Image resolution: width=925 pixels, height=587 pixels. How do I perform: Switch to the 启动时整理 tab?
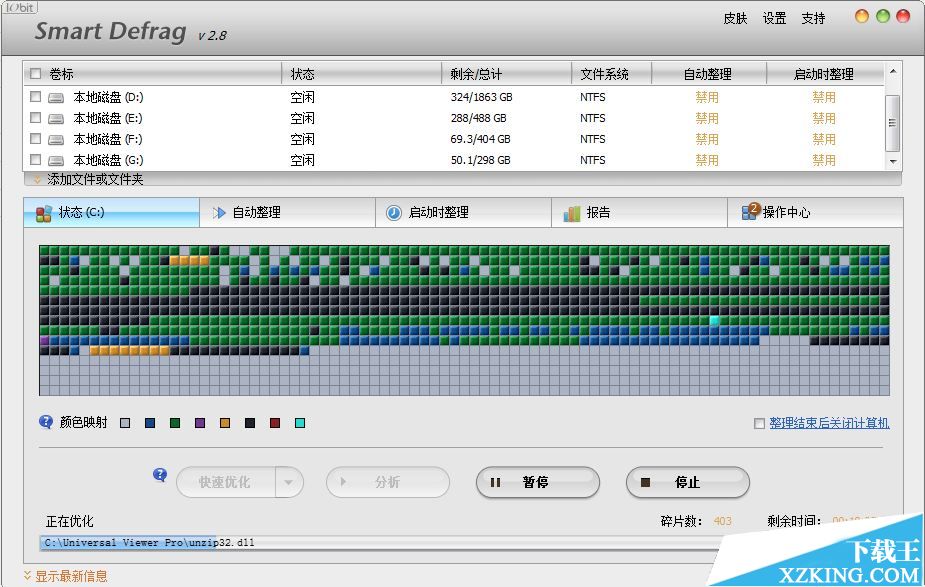coord(464,212)
